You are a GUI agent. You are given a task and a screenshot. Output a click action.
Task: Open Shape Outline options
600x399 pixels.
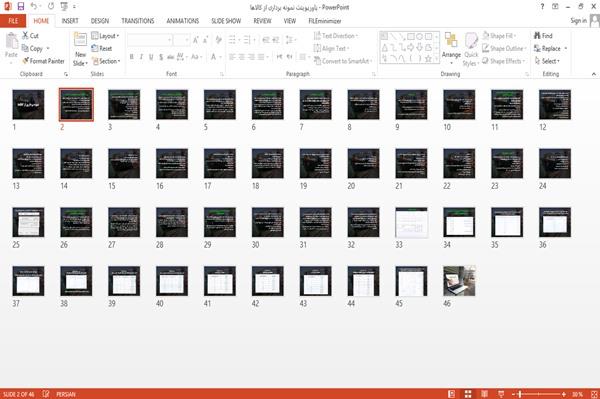coord(504,48)
